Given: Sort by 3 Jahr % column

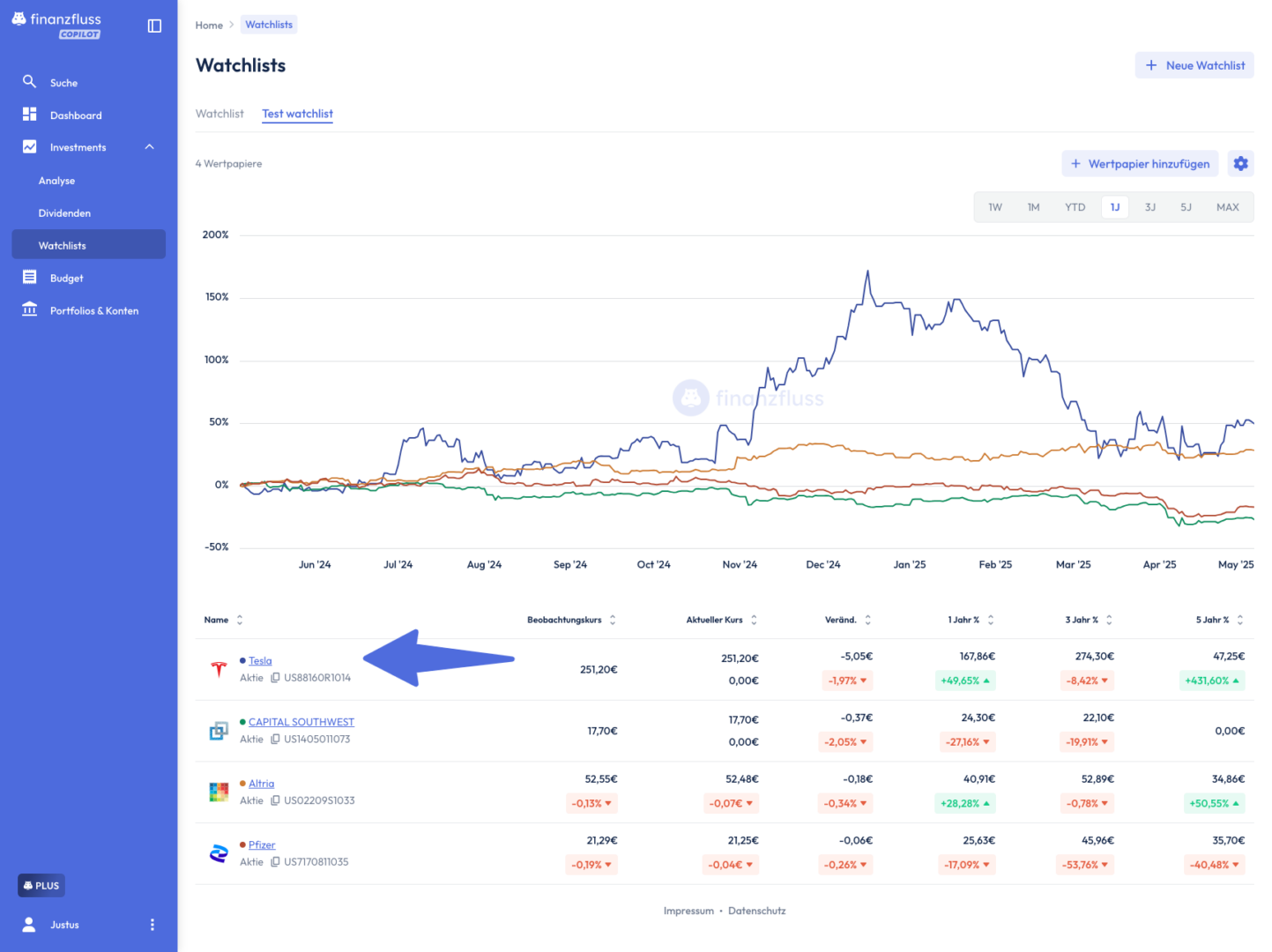Looking at the screenshot, I should (x=1090, y=620).
